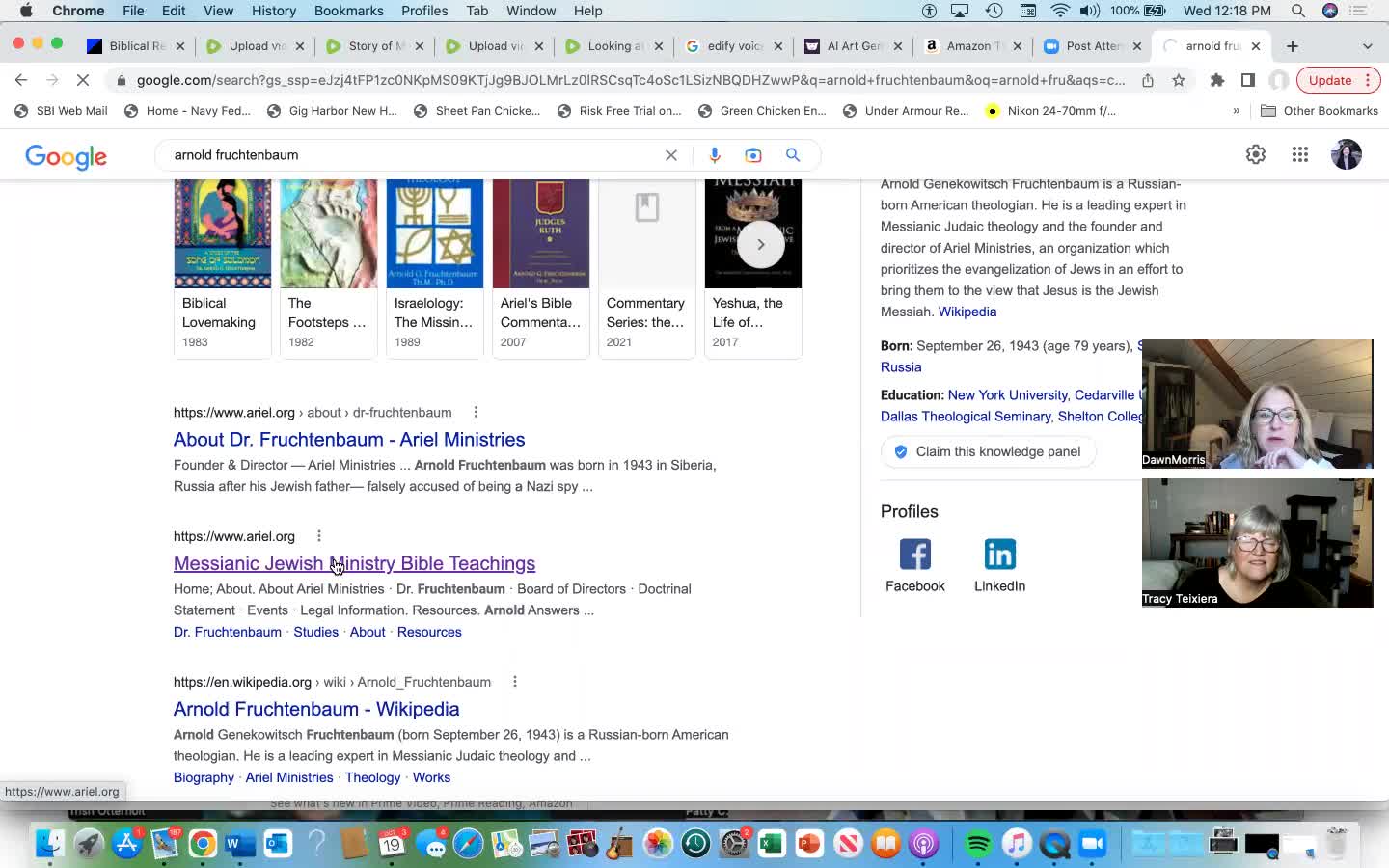Clear the search box text

671,155
